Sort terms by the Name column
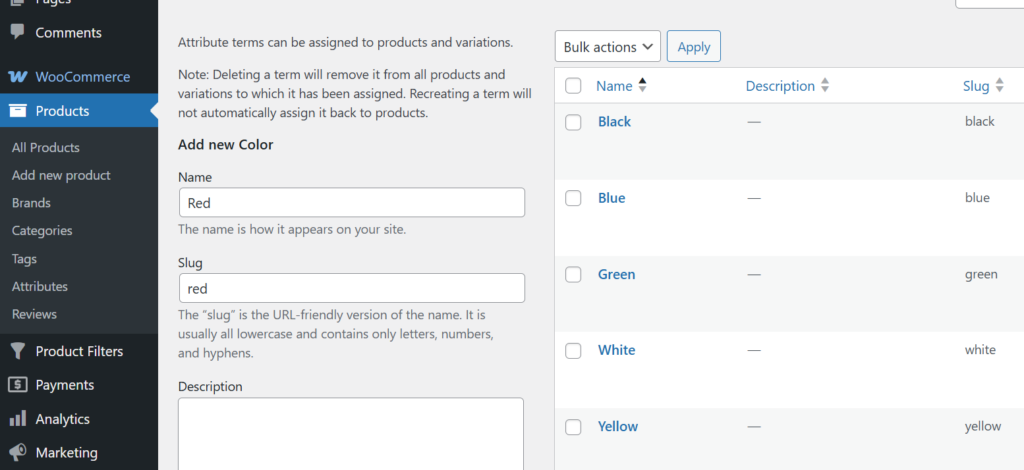This screenshot has height=470, width=1024. point(614,86)
